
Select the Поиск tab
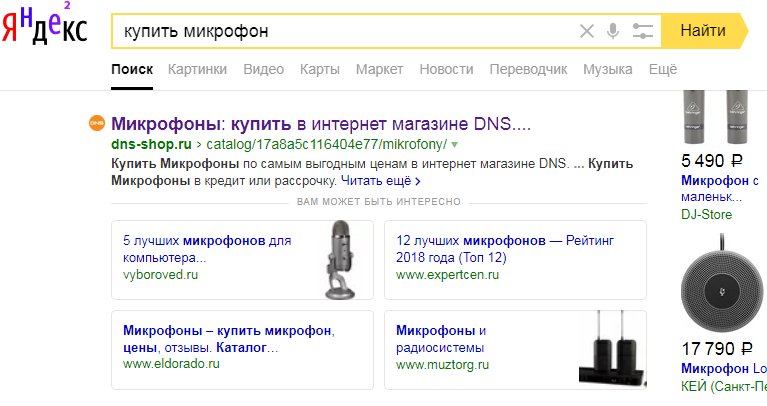coord(132,69)
